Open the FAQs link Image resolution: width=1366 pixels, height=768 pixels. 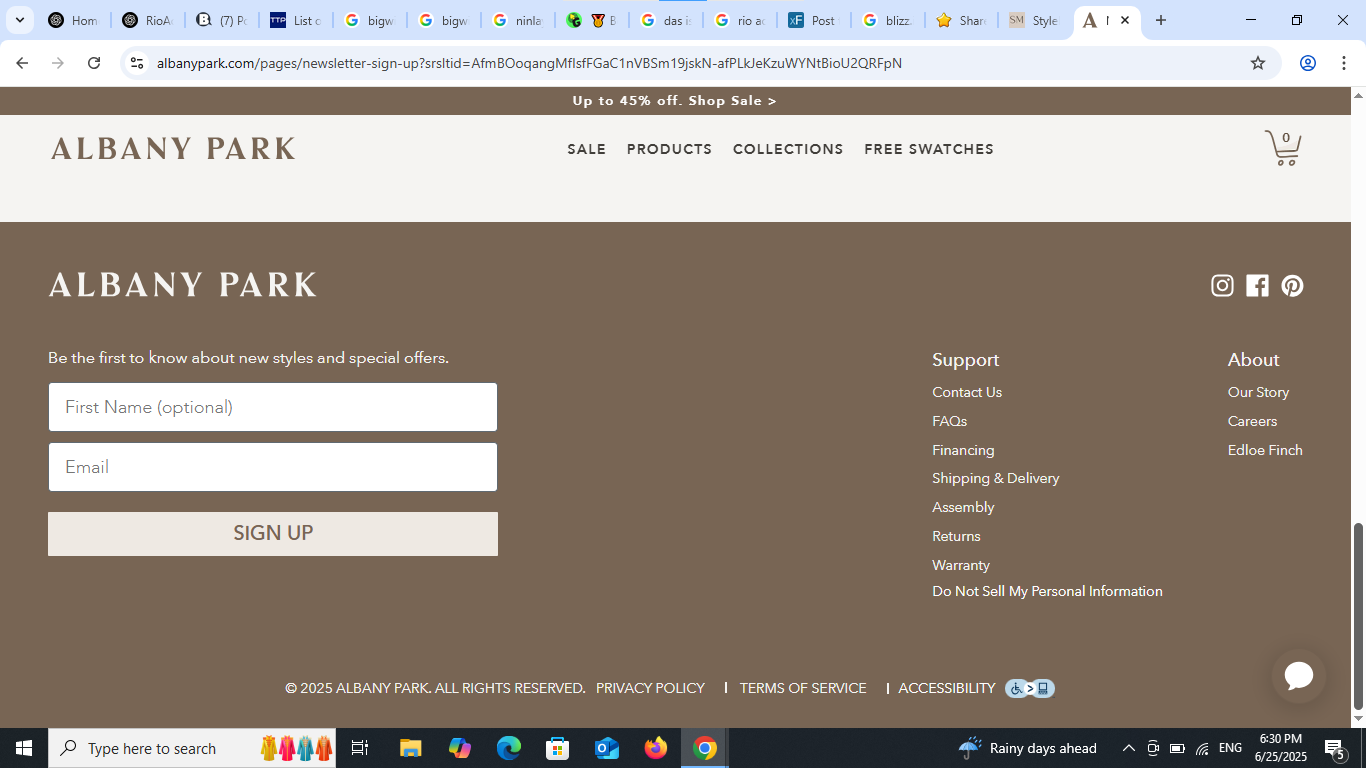pyautogui.click(x=949, y=421)
